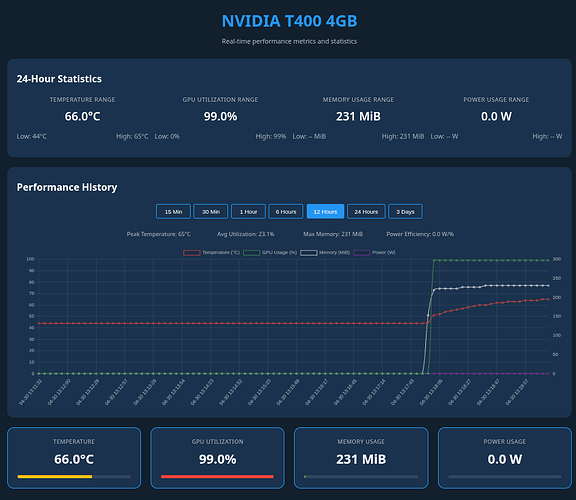Click the 'High: 99%' value
Screen dimensions: 576x500
271,136
